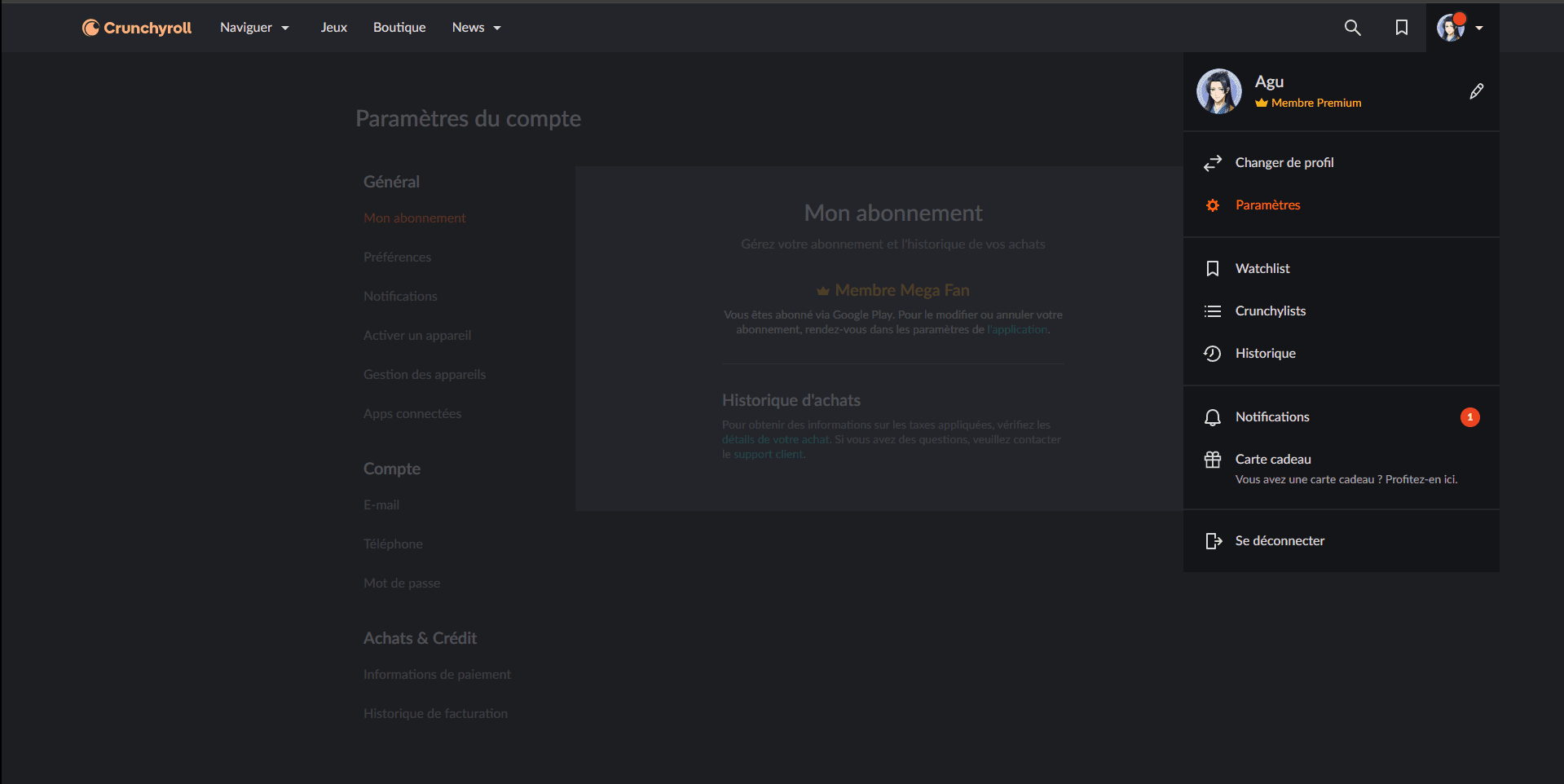Click the clock icon beside Historique

tap(1213, 354)
